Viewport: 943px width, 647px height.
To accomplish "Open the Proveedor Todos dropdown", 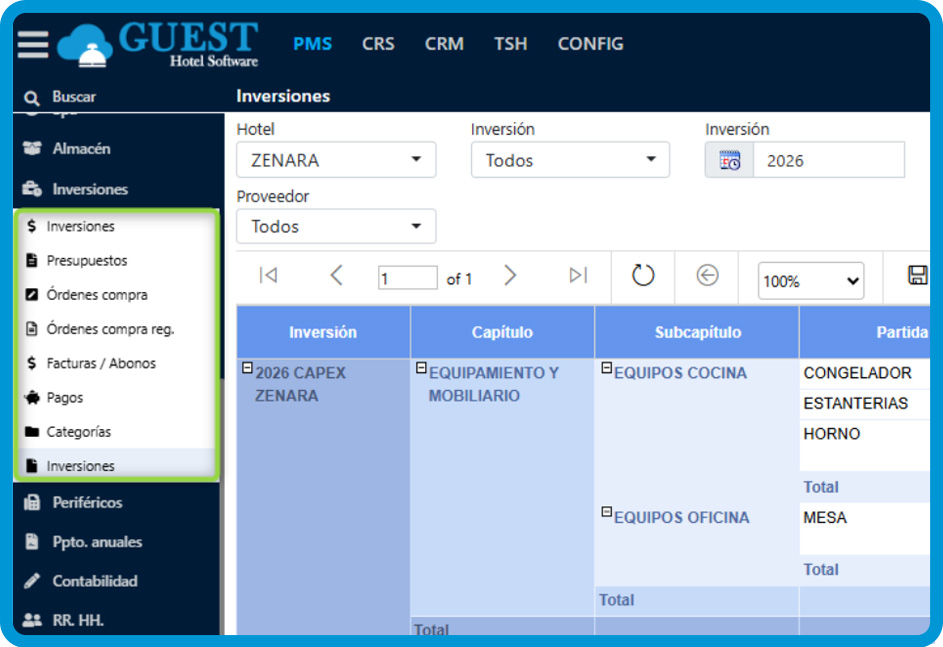I will 336,227.
